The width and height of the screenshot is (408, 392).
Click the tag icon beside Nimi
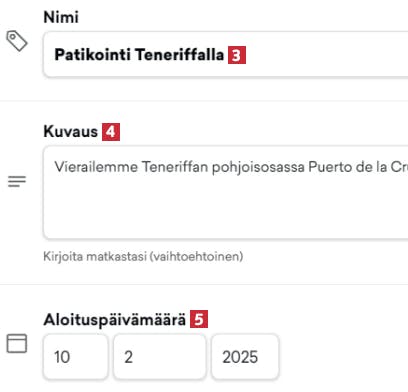click(17, 41)
